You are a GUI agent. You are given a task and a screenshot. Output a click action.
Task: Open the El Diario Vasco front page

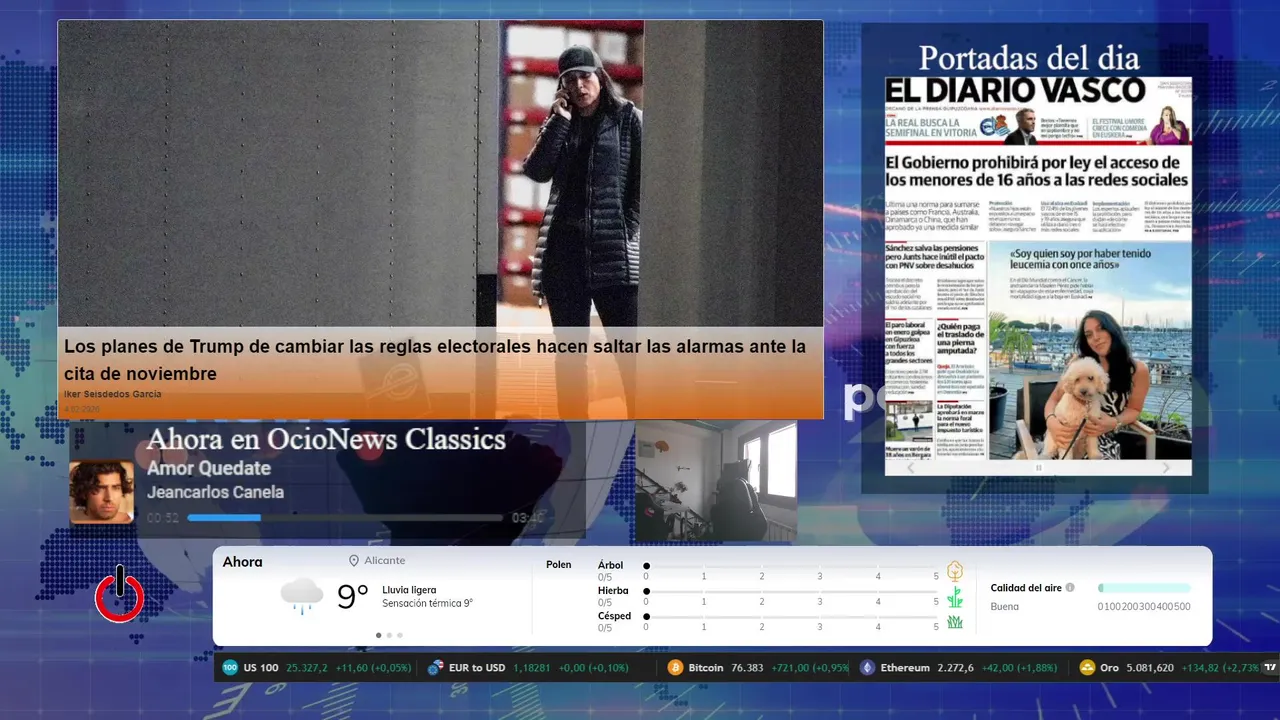(x=1038, y=267)
